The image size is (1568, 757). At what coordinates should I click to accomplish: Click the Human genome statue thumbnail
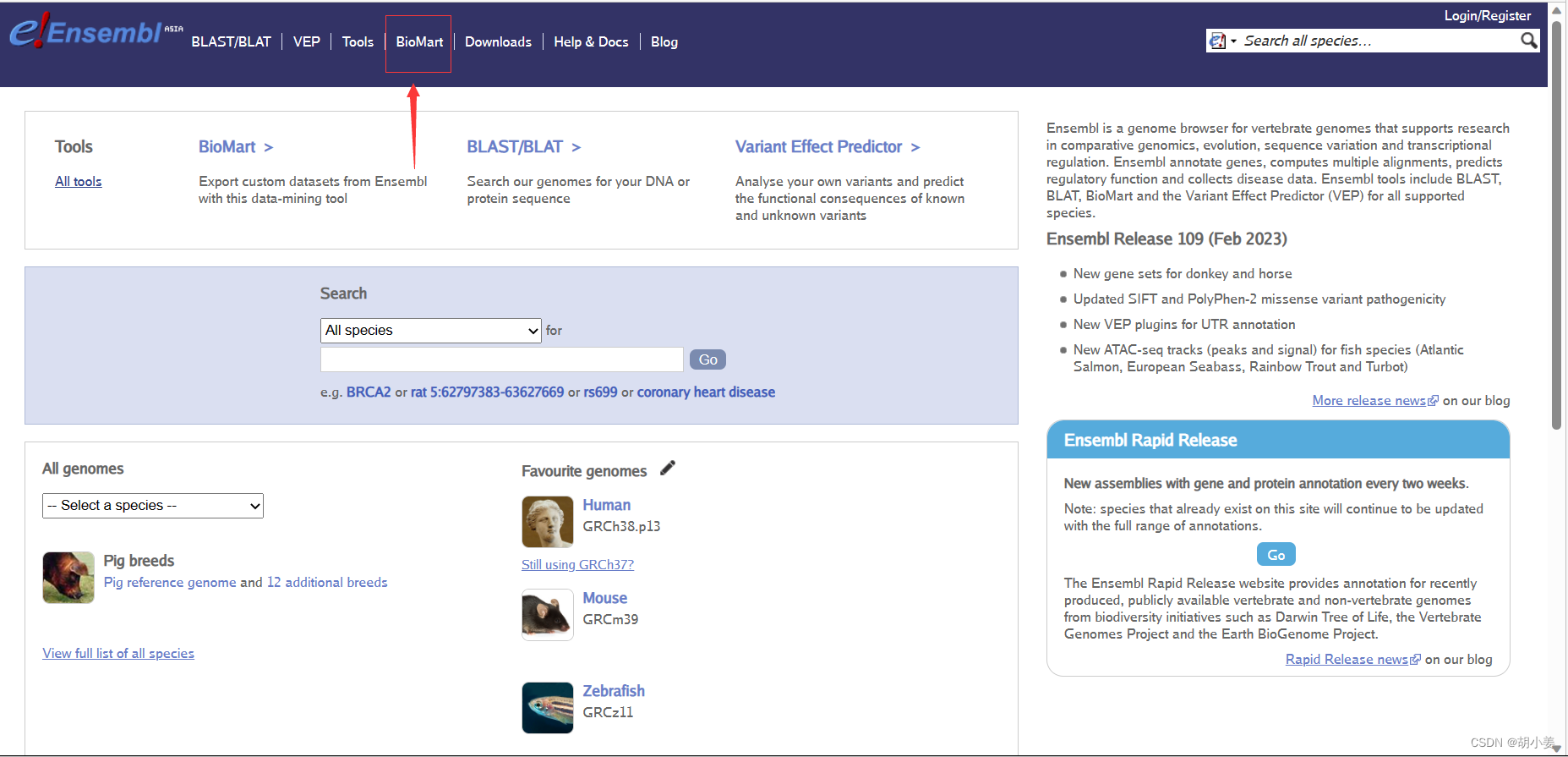[x=548, y=522]
